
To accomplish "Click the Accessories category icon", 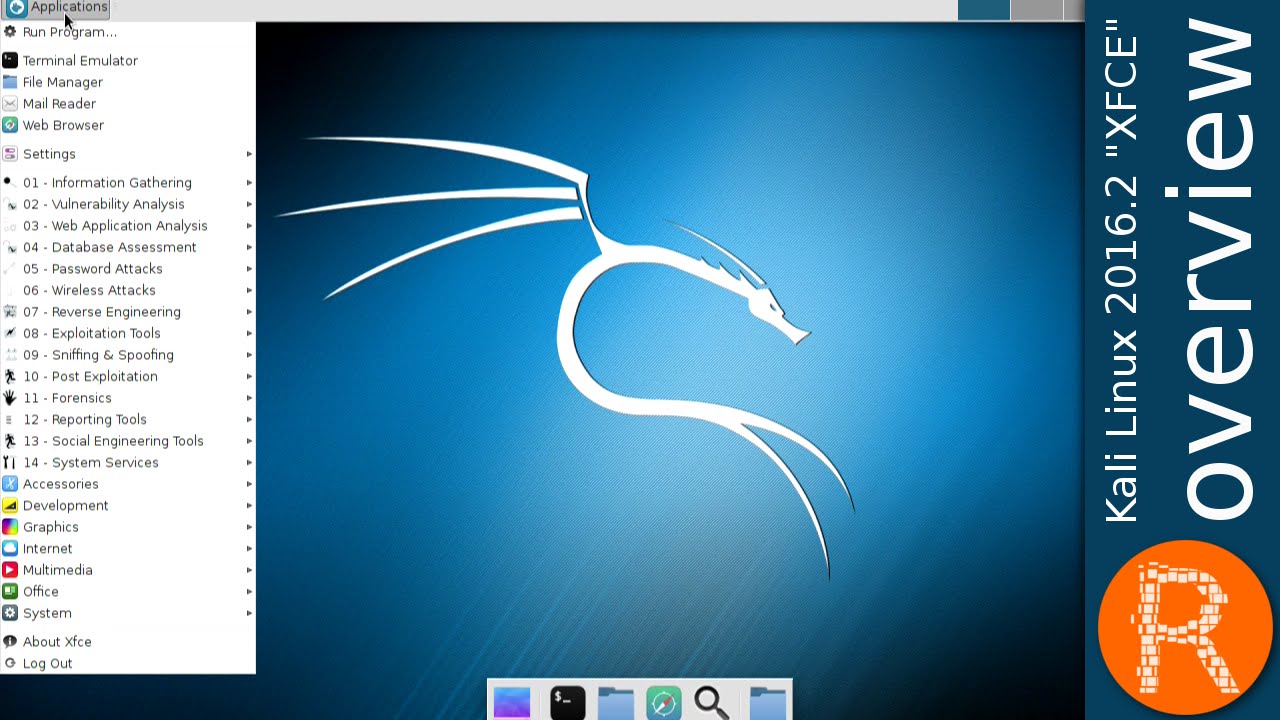I will (x=10, y=483).
